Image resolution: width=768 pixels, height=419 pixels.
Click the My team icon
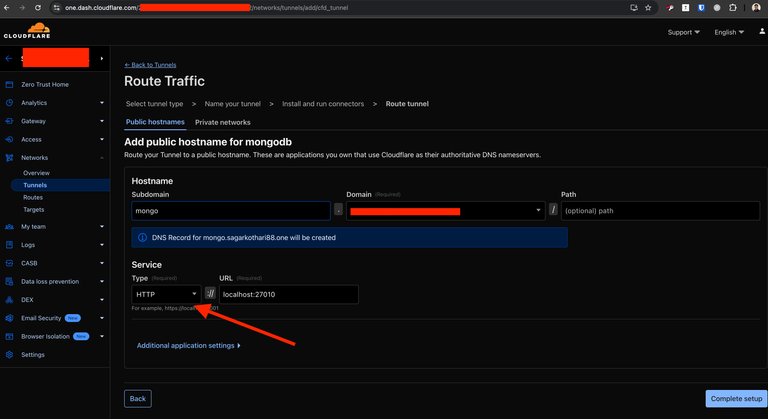9,226
